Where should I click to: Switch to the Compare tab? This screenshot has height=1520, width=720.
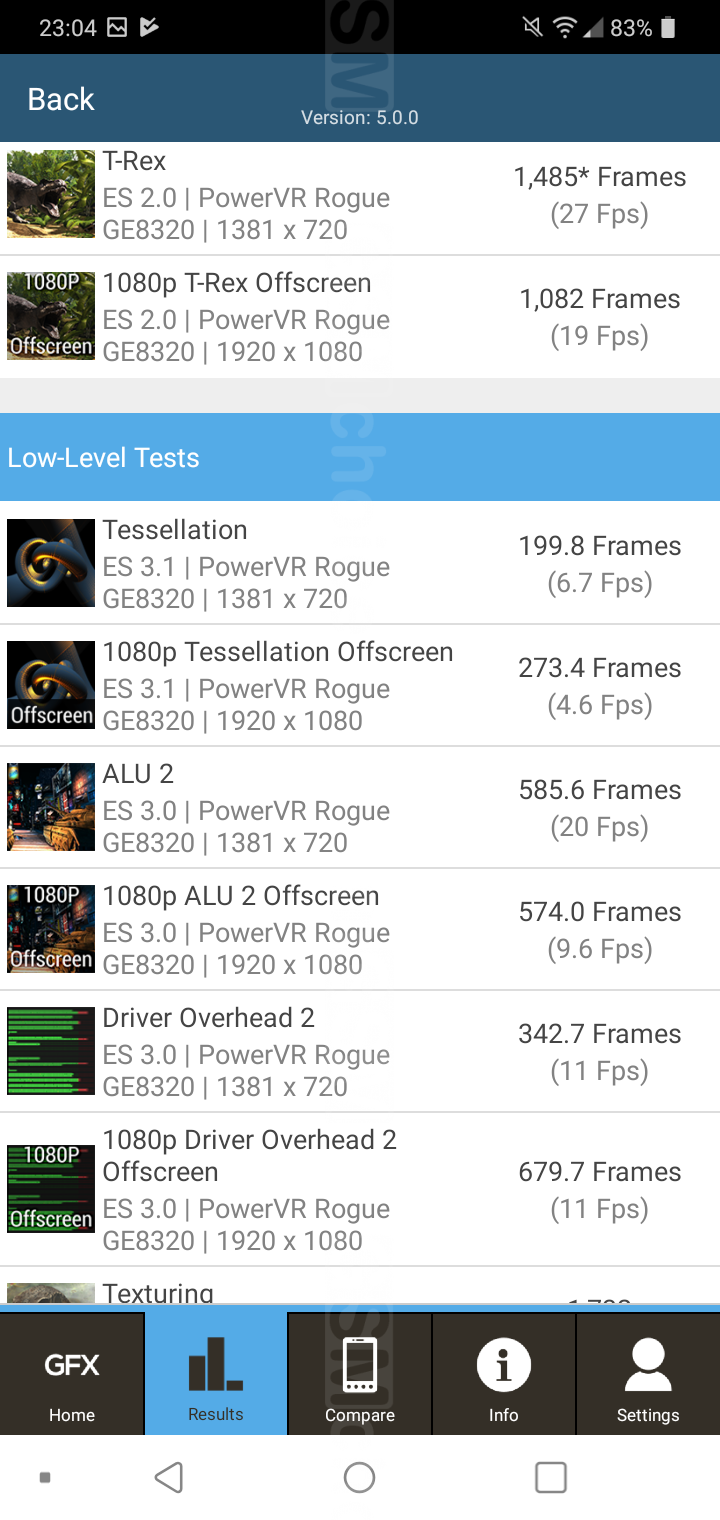point(360,1374)
